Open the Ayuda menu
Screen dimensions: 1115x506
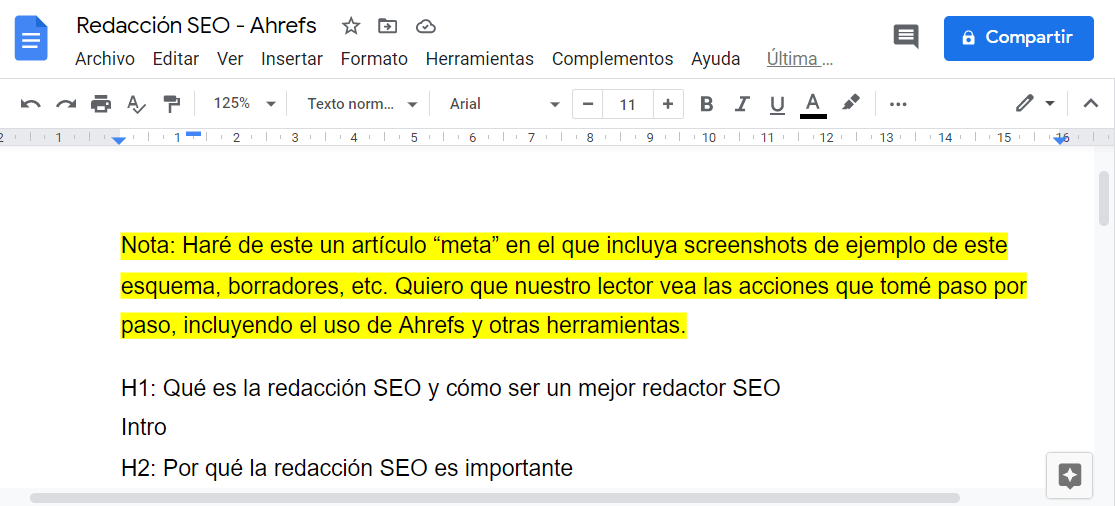pyautogui.click(x=715, y=59)
